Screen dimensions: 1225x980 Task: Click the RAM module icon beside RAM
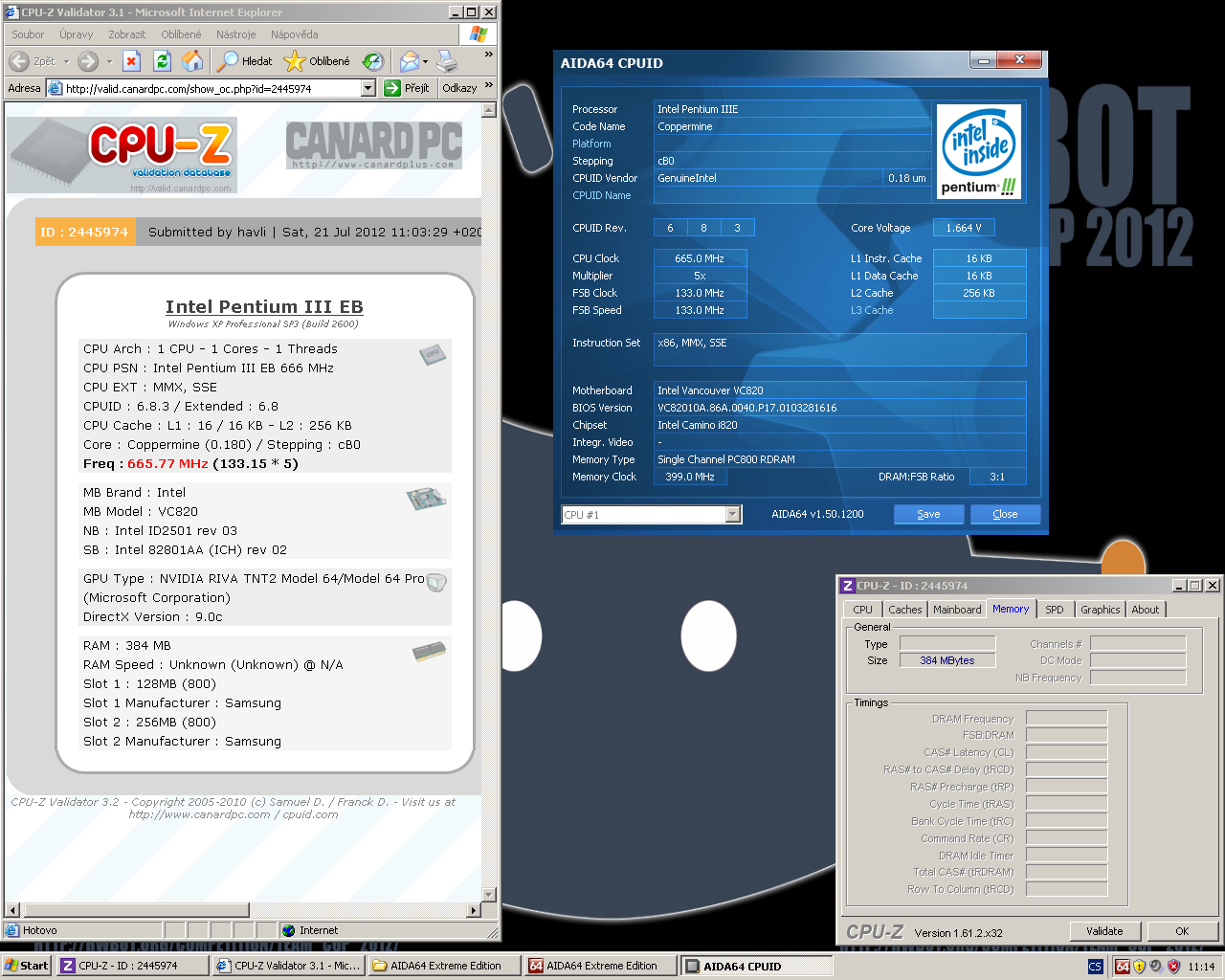tap(430, 652)
